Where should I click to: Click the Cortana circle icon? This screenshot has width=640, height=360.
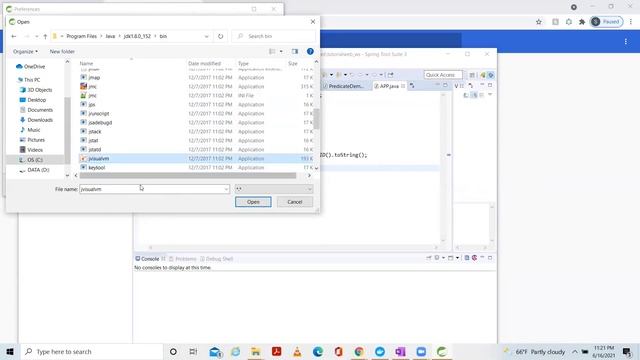click(x=173, y=351)
